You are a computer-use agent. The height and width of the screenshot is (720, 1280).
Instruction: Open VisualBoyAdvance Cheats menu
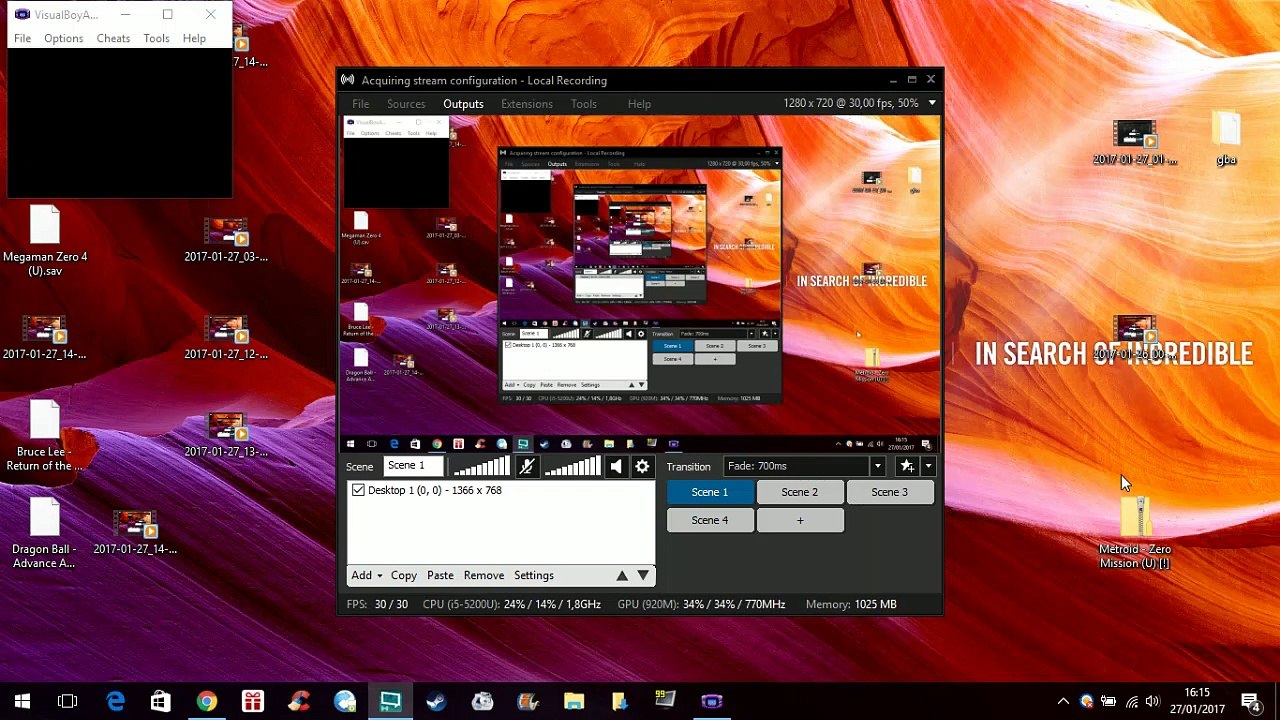(x=113, y=38)
